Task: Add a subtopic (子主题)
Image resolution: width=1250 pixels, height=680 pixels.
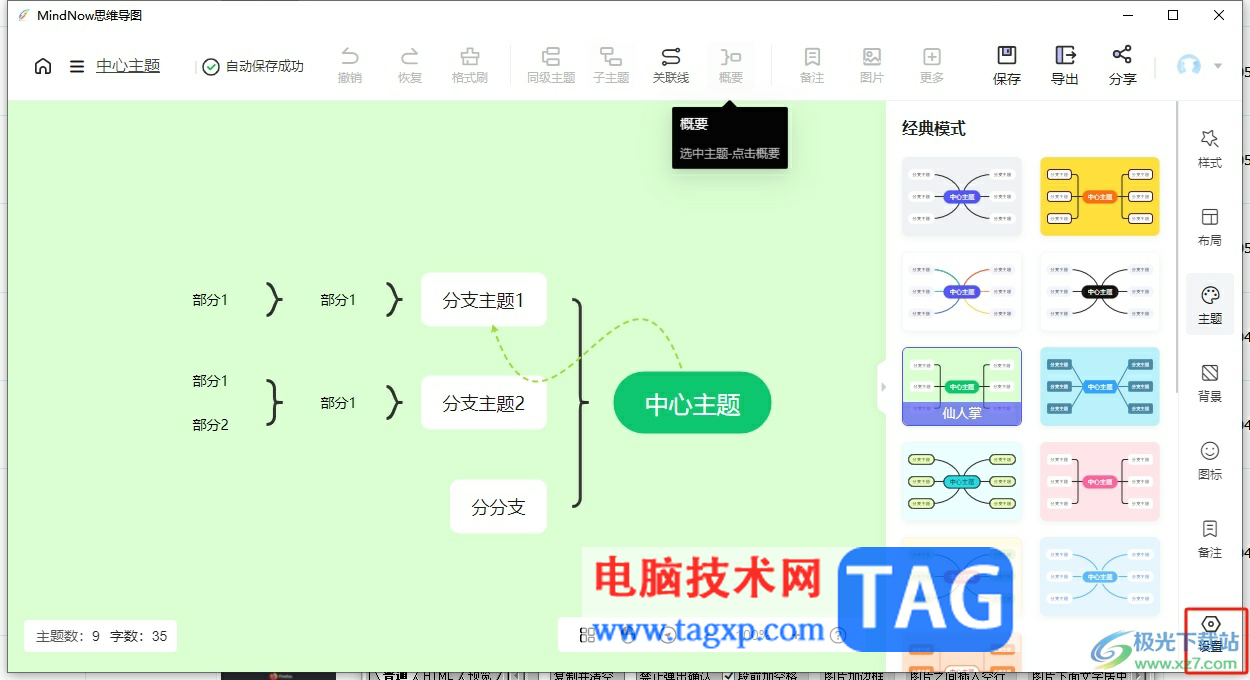Action: click(x=611, y=66)
